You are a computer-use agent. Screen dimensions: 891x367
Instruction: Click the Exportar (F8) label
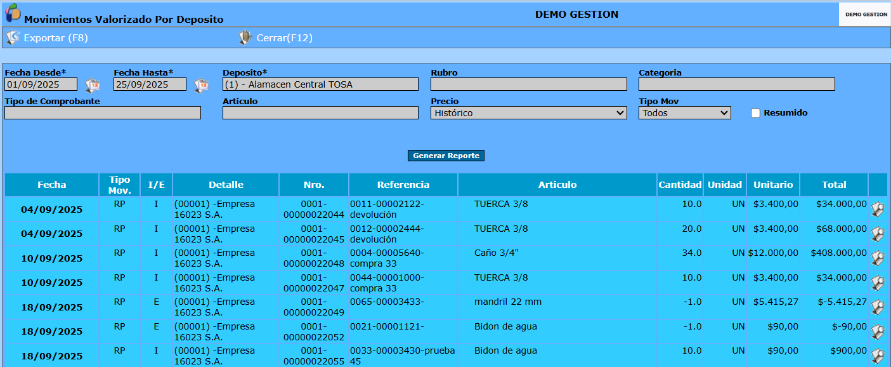click(56, 38)
